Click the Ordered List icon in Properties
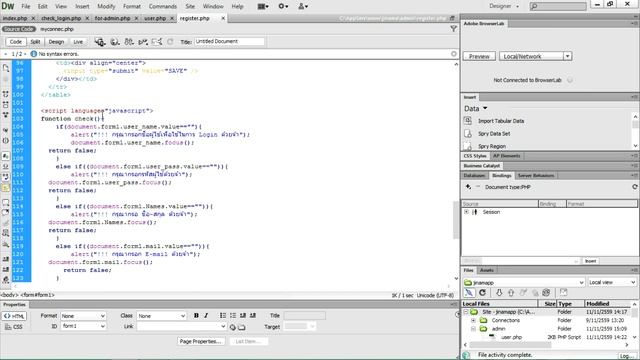The image size is (640, 360). click(233, 316)
